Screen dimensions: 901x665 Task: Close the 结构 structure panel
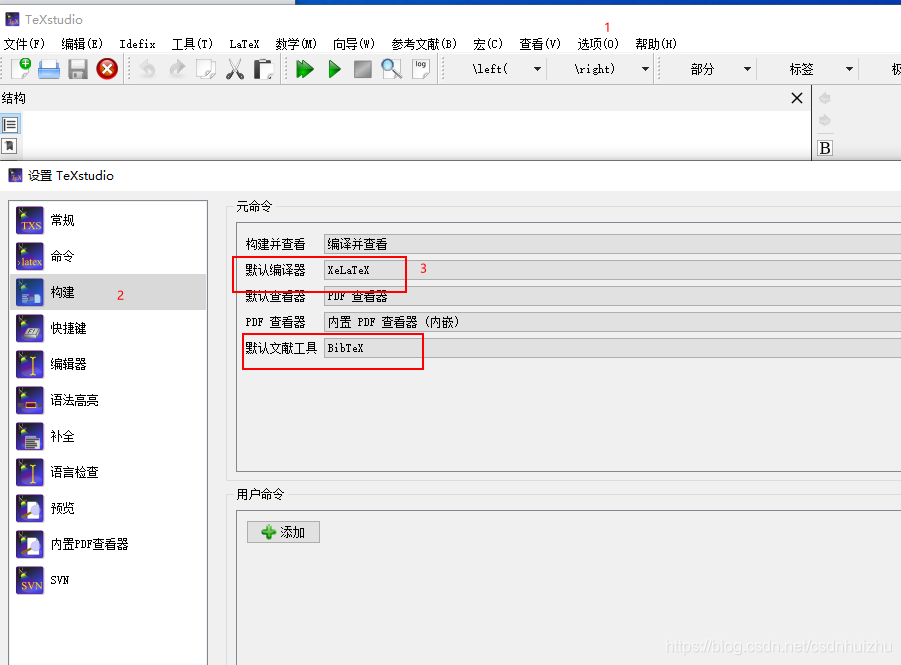796,98
